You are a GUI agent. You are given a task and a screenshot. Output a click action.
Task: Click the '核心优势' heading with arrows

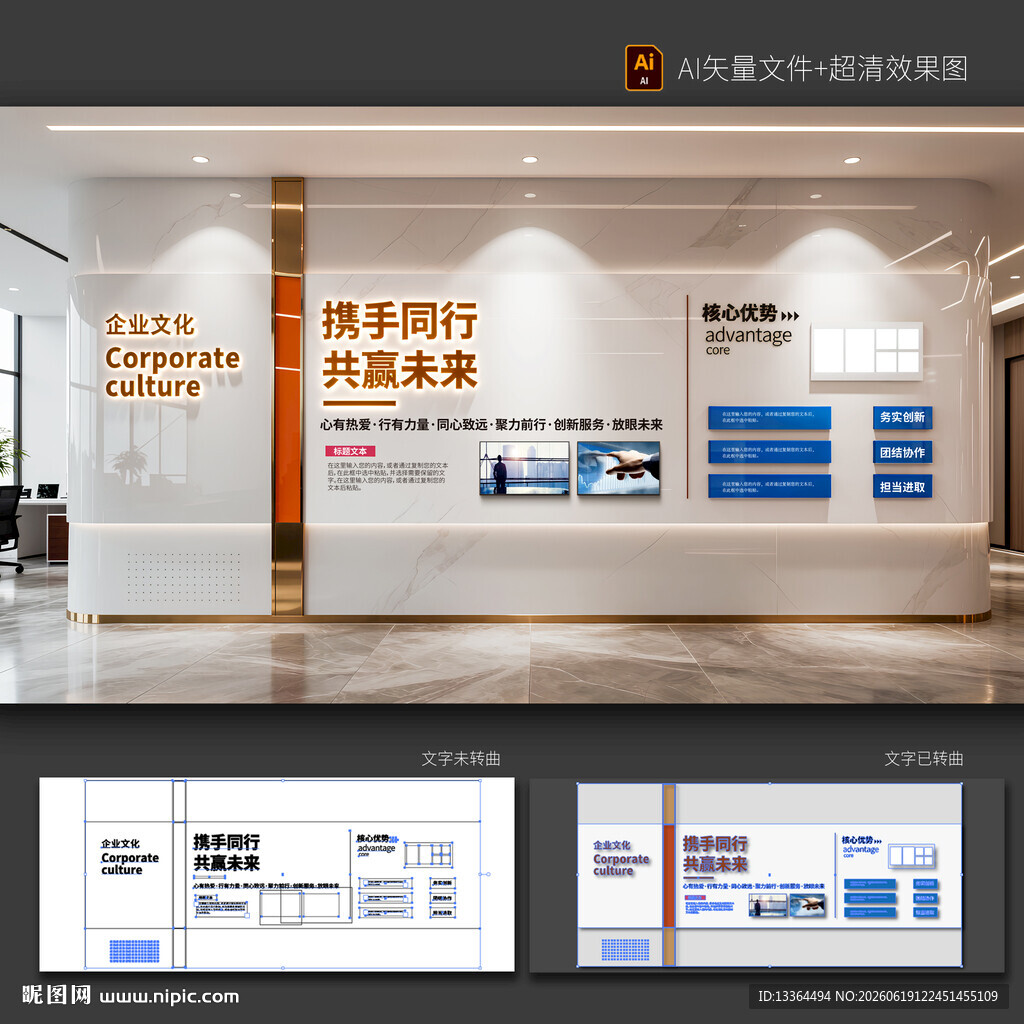point(750,313)
